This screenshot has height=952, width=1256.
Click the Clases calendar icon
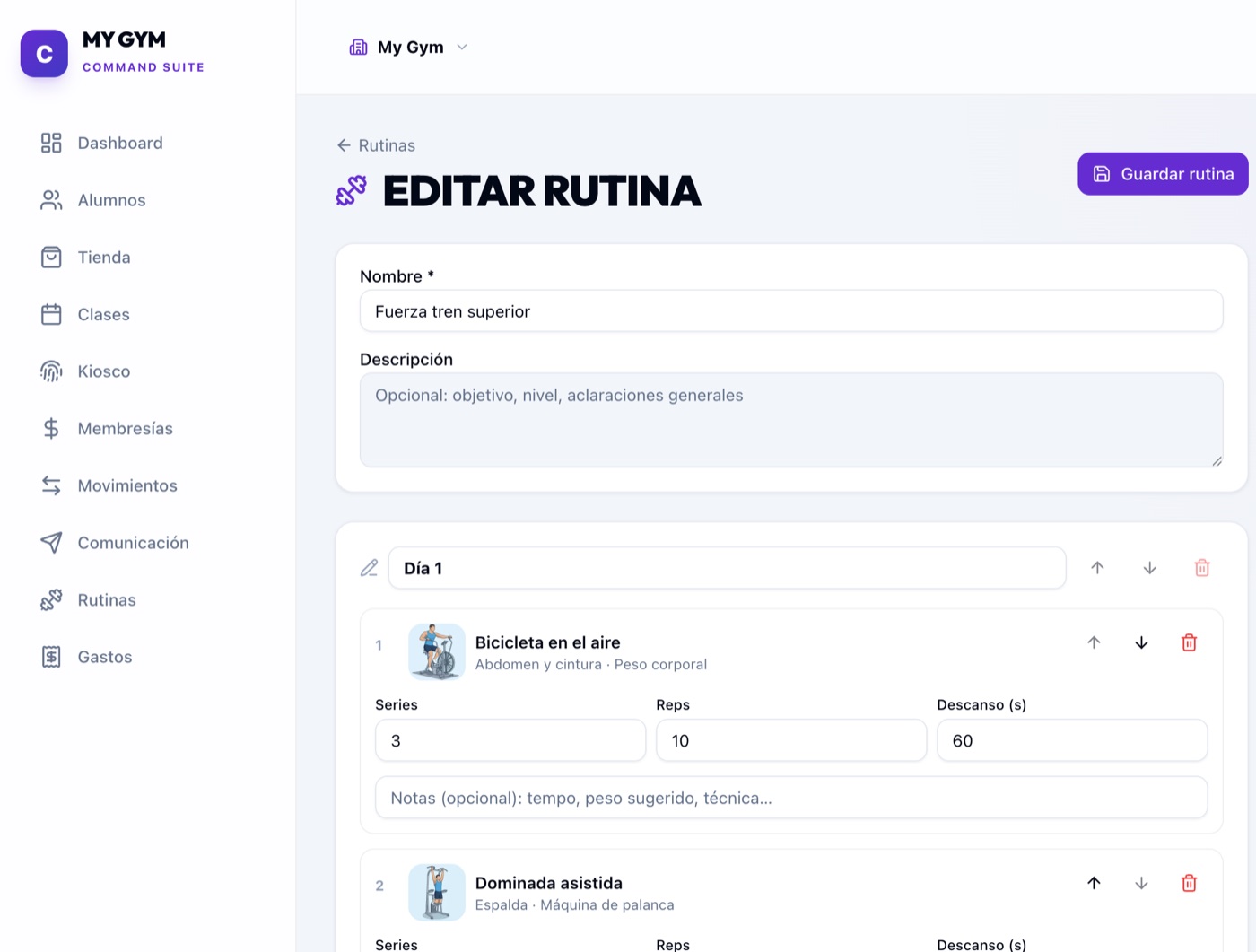click(51, 314)
